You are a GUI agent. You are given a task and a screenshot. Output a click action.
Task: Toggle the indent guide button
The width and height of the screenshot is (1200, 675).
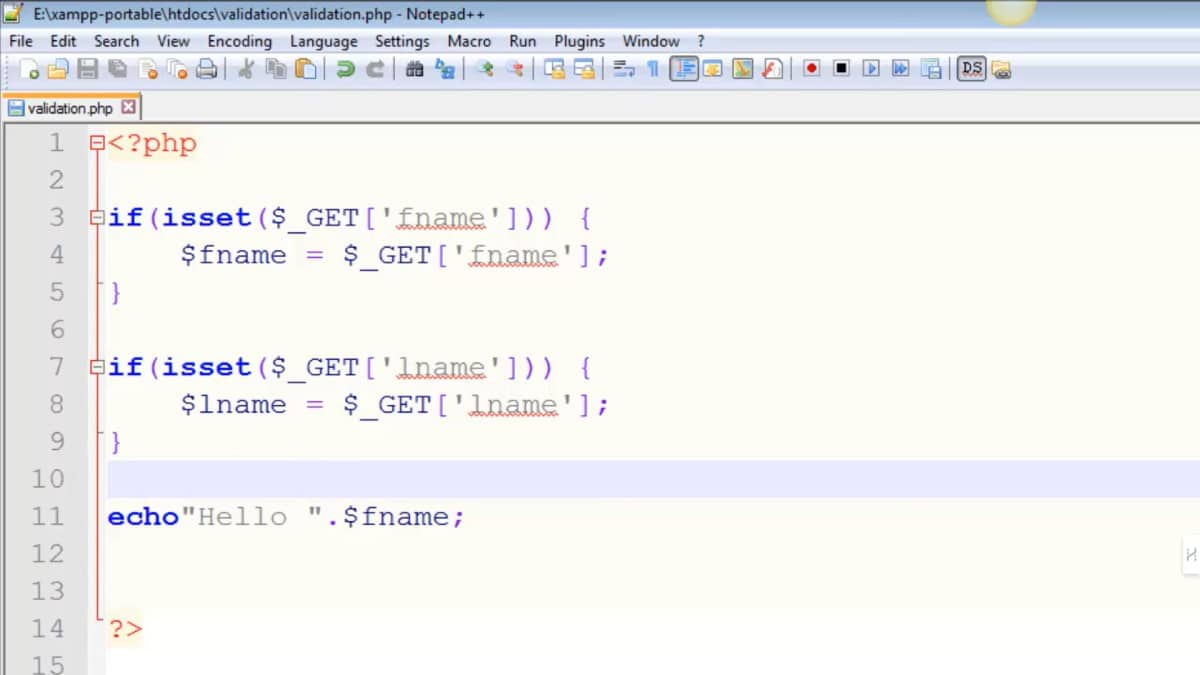684,69
